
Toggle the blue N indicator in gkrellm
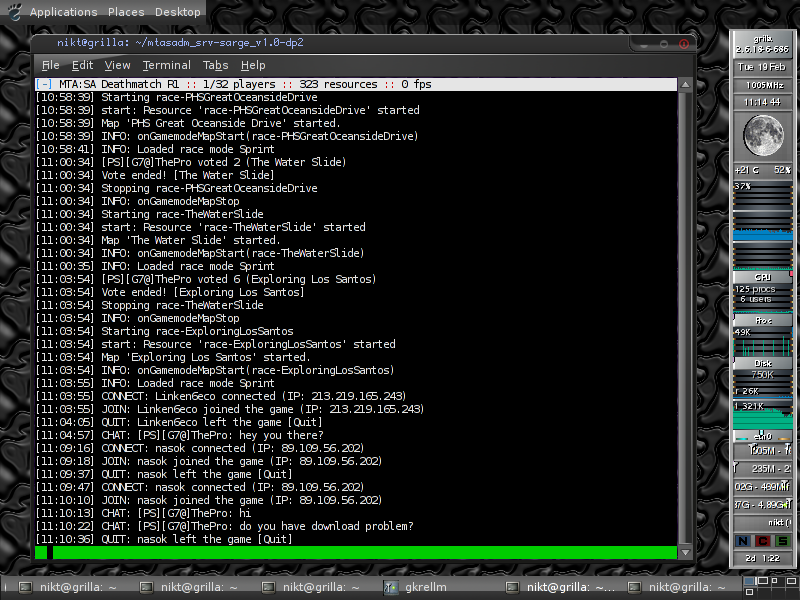click(x=744, y=541)
